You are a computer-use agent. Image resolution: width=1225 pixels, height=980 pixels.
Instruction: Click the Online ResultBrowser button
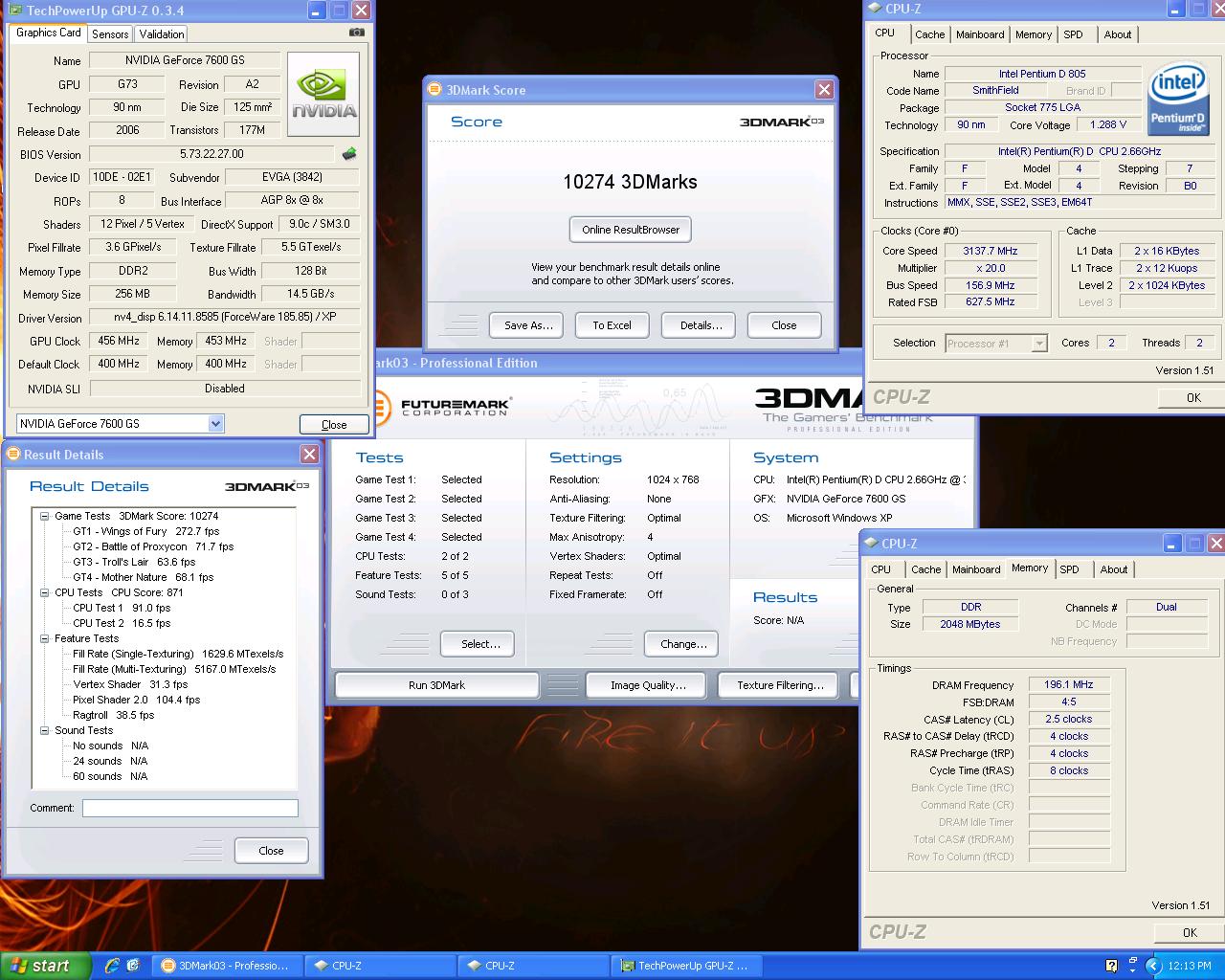pos(631,230)
